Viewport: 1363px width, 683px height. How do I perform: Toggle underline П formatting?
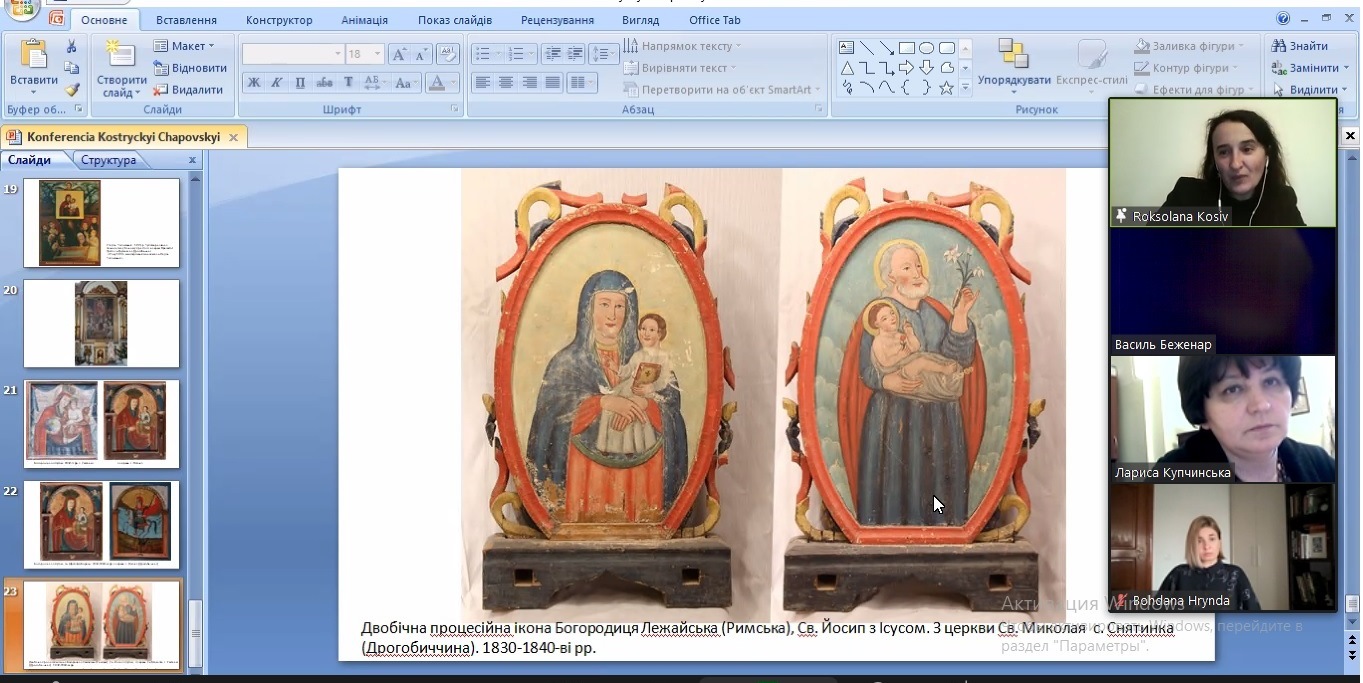pos(300,83)
